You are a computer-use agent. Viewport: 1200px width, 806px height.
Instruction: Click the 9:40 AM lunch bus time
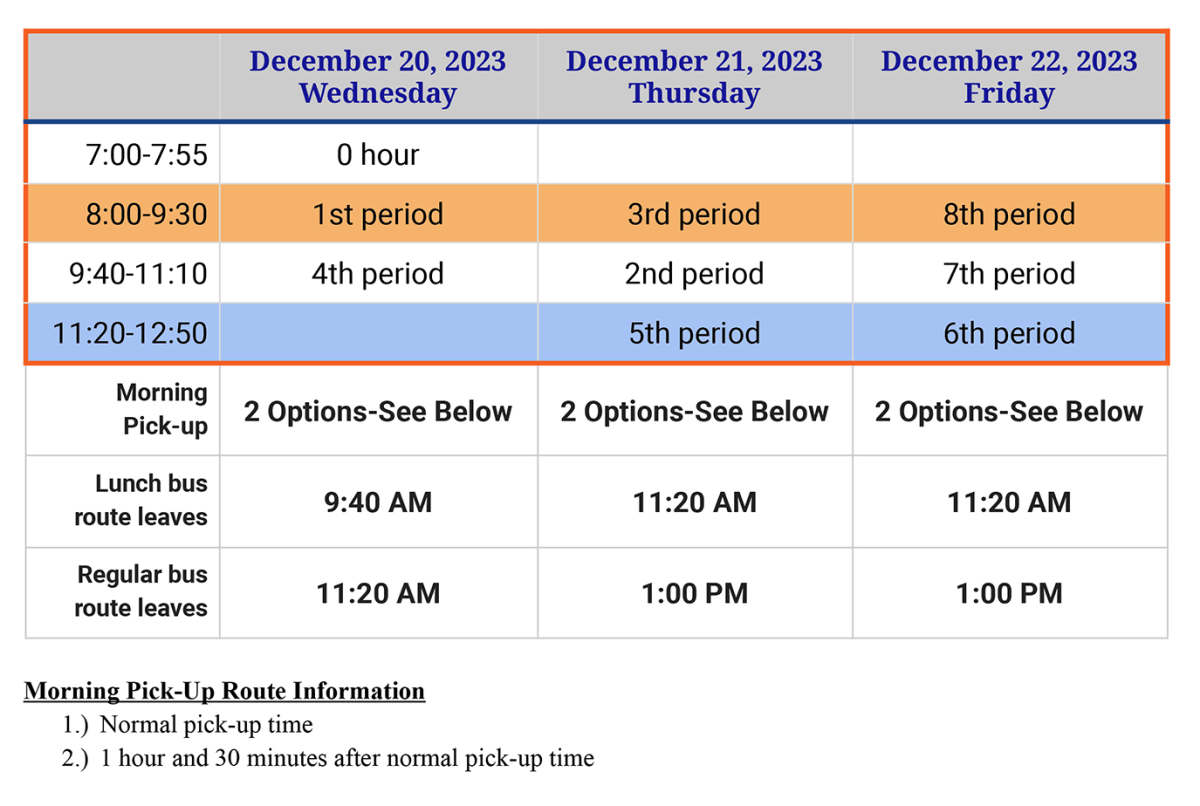tap(378, 502)
